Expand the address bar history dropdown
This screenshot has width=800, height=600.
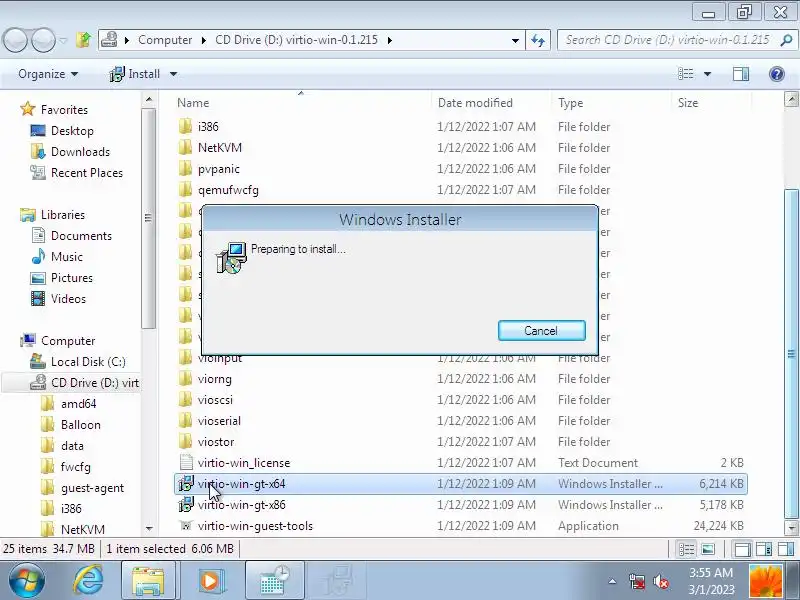click(515, 40)
